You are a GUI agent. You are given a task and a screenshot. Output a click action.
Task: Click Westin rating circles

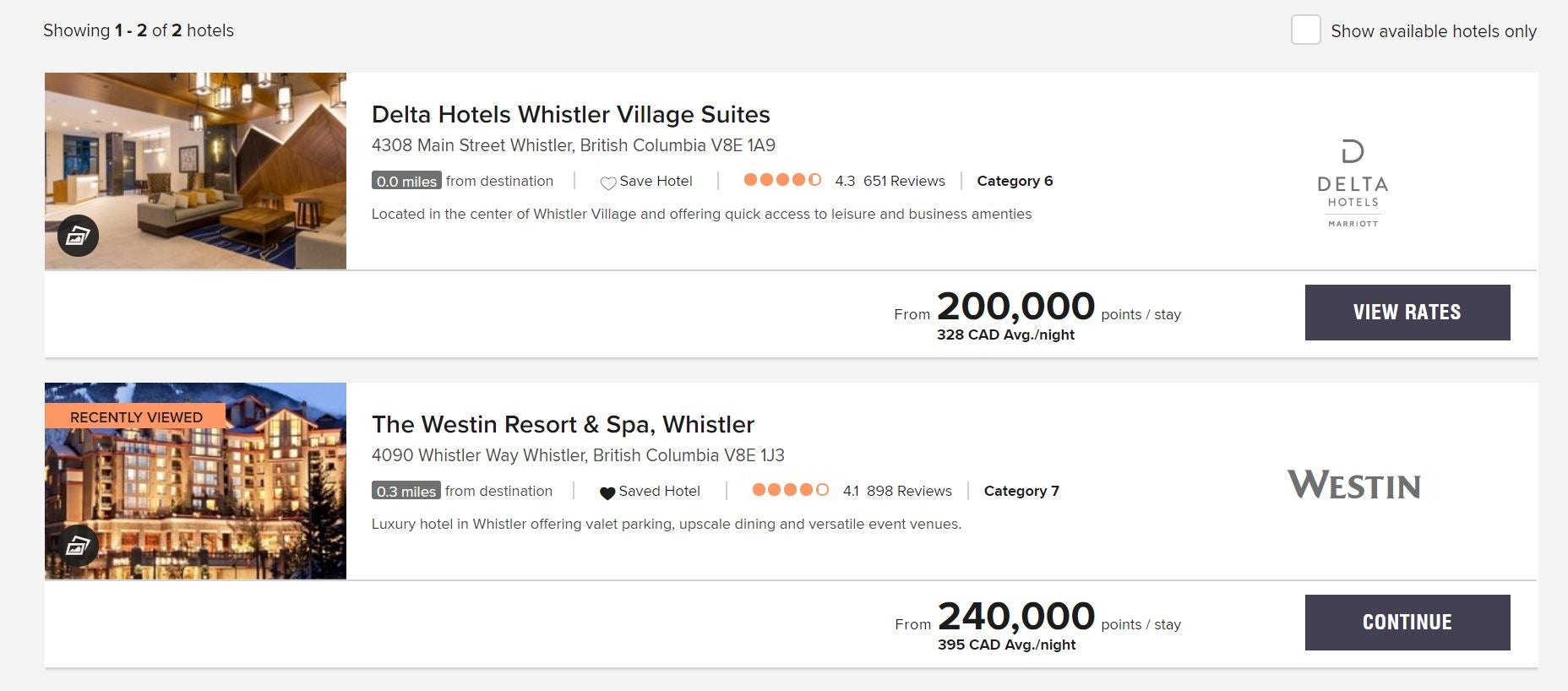790,490
